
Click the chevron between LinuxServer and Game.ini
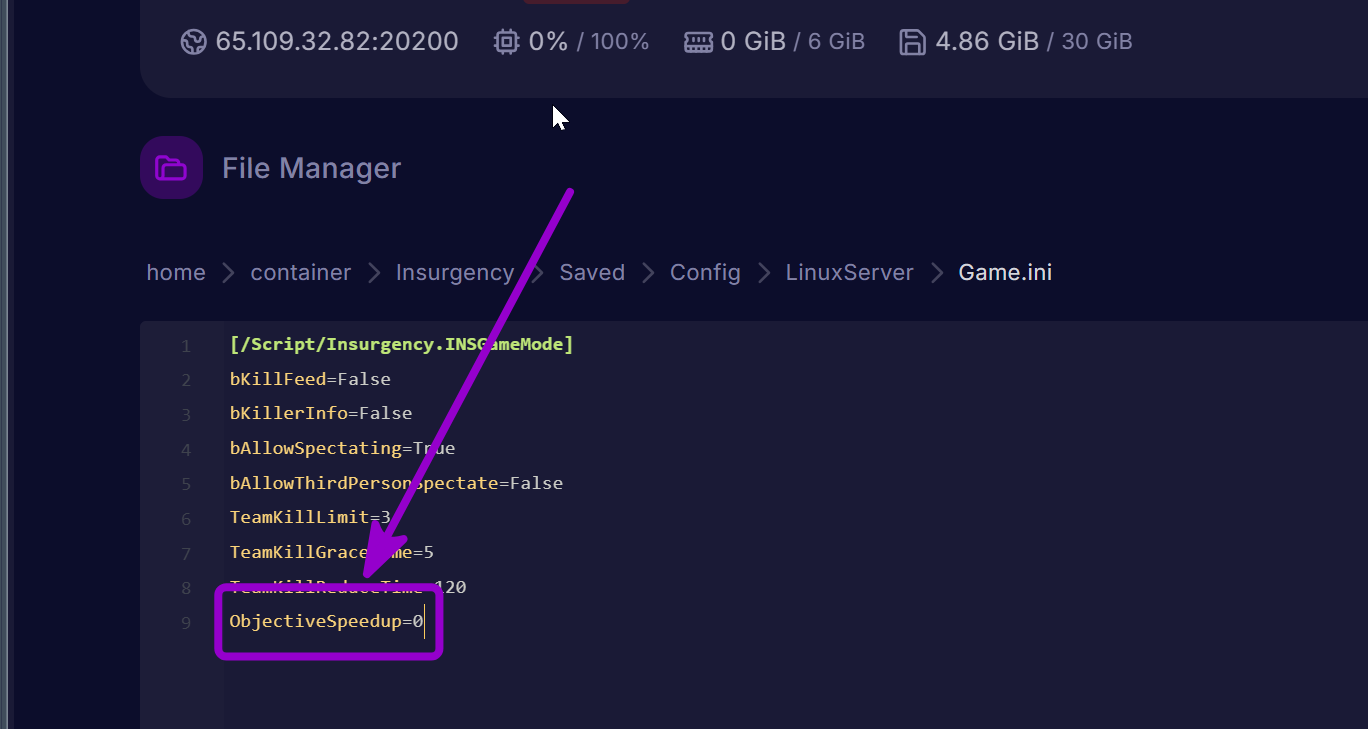[x=937, y=273]
